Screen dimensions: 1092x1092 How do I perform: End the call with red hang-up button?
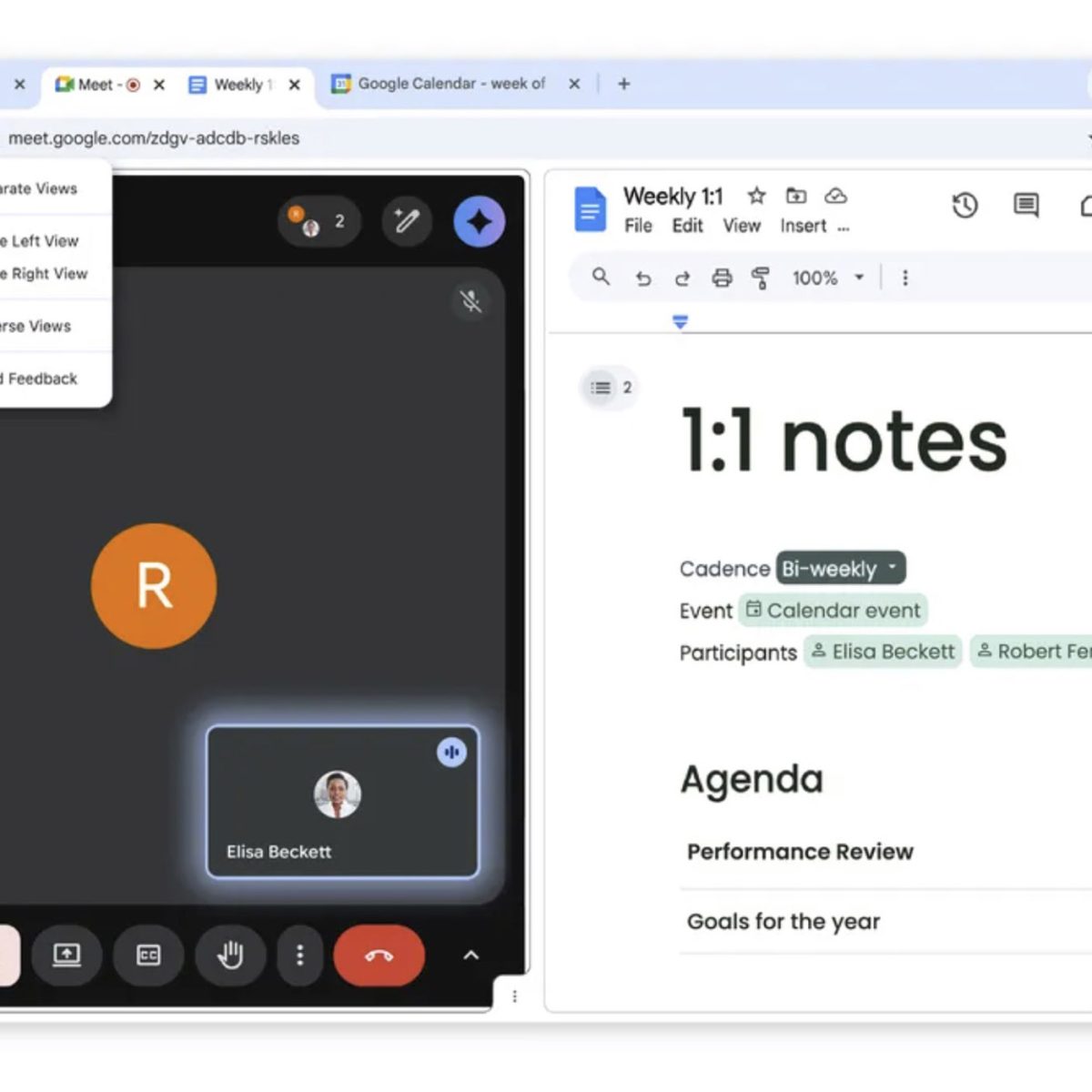379,955
